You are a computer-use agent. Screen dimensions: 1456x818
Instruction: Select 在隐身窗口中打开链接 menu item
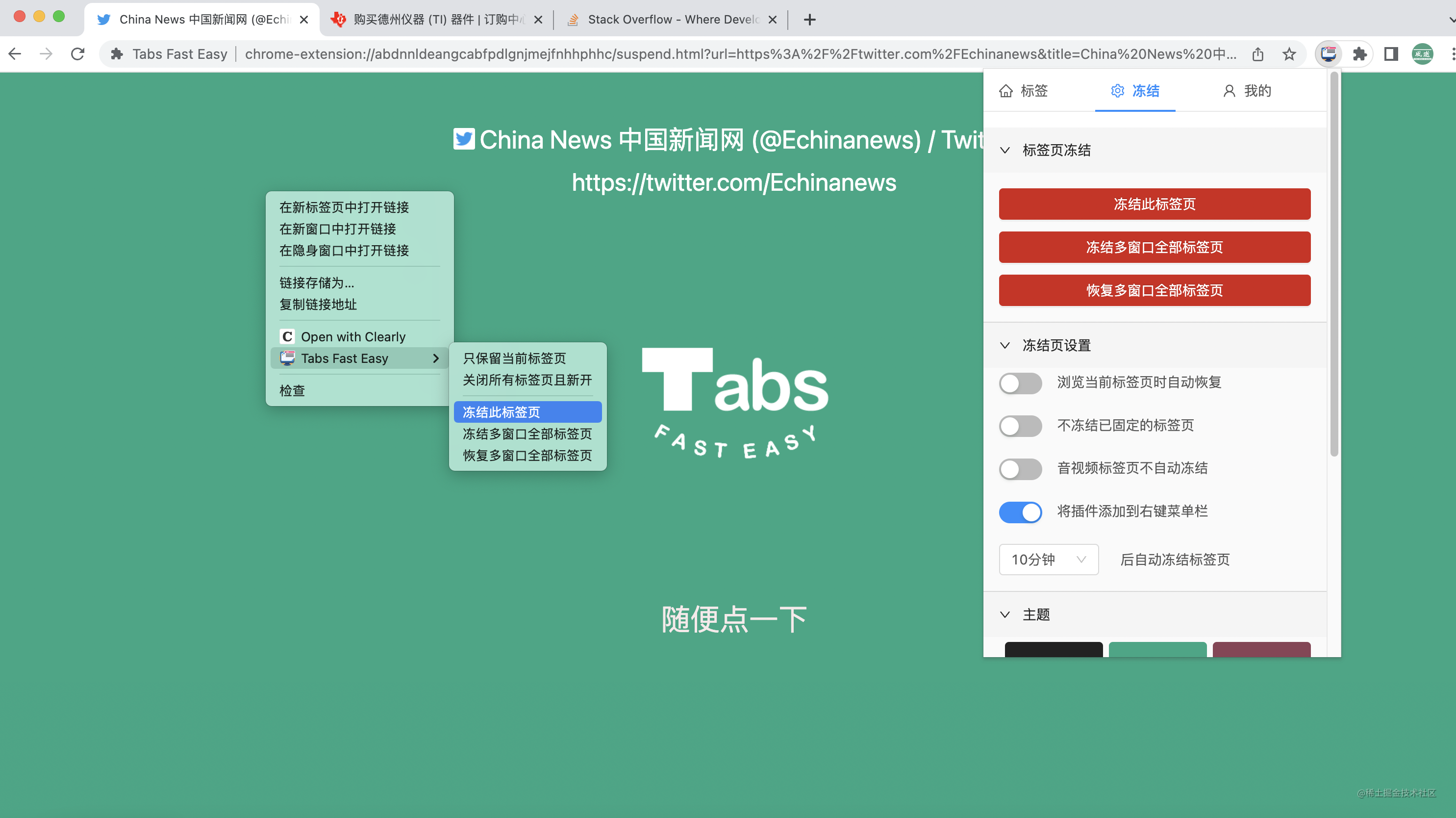pos(359,250)
